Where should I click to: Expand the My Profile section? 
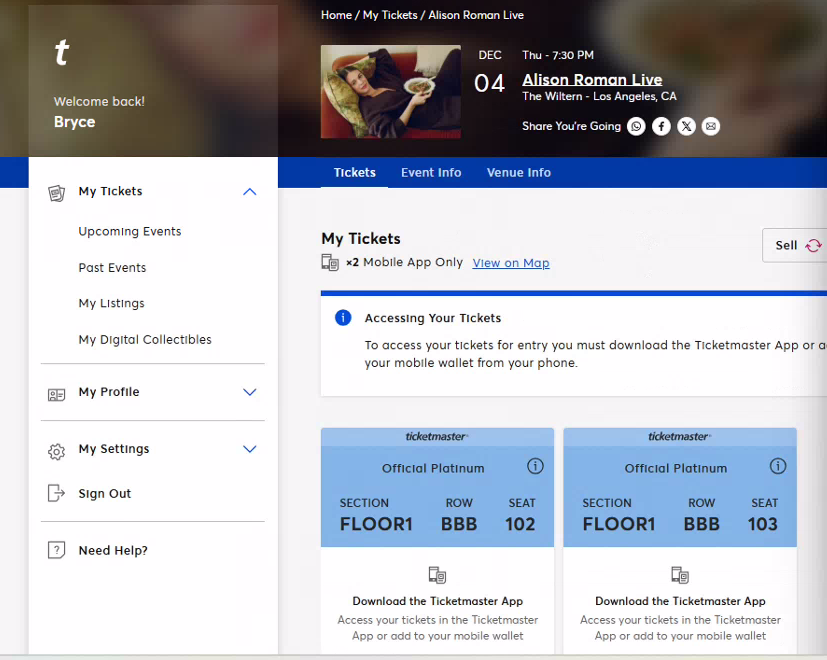pyautogui.click(x=250, y=393)
